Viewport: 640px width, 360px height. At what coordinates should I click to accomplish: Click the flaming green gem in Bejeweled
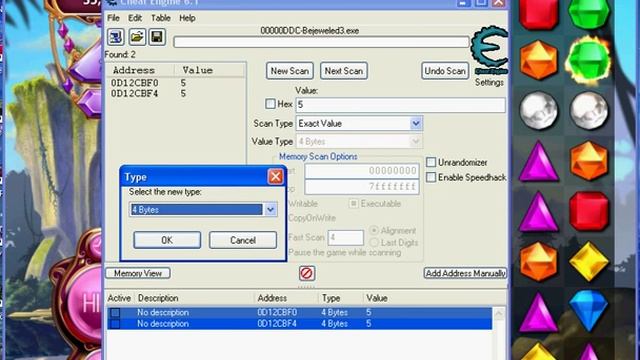589,59
